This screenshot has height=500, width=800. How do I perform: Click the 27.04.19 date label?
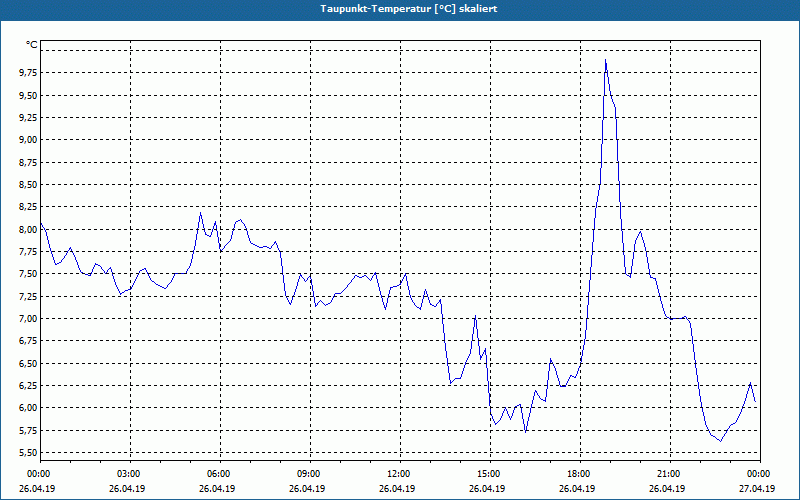tap(758, 488)
